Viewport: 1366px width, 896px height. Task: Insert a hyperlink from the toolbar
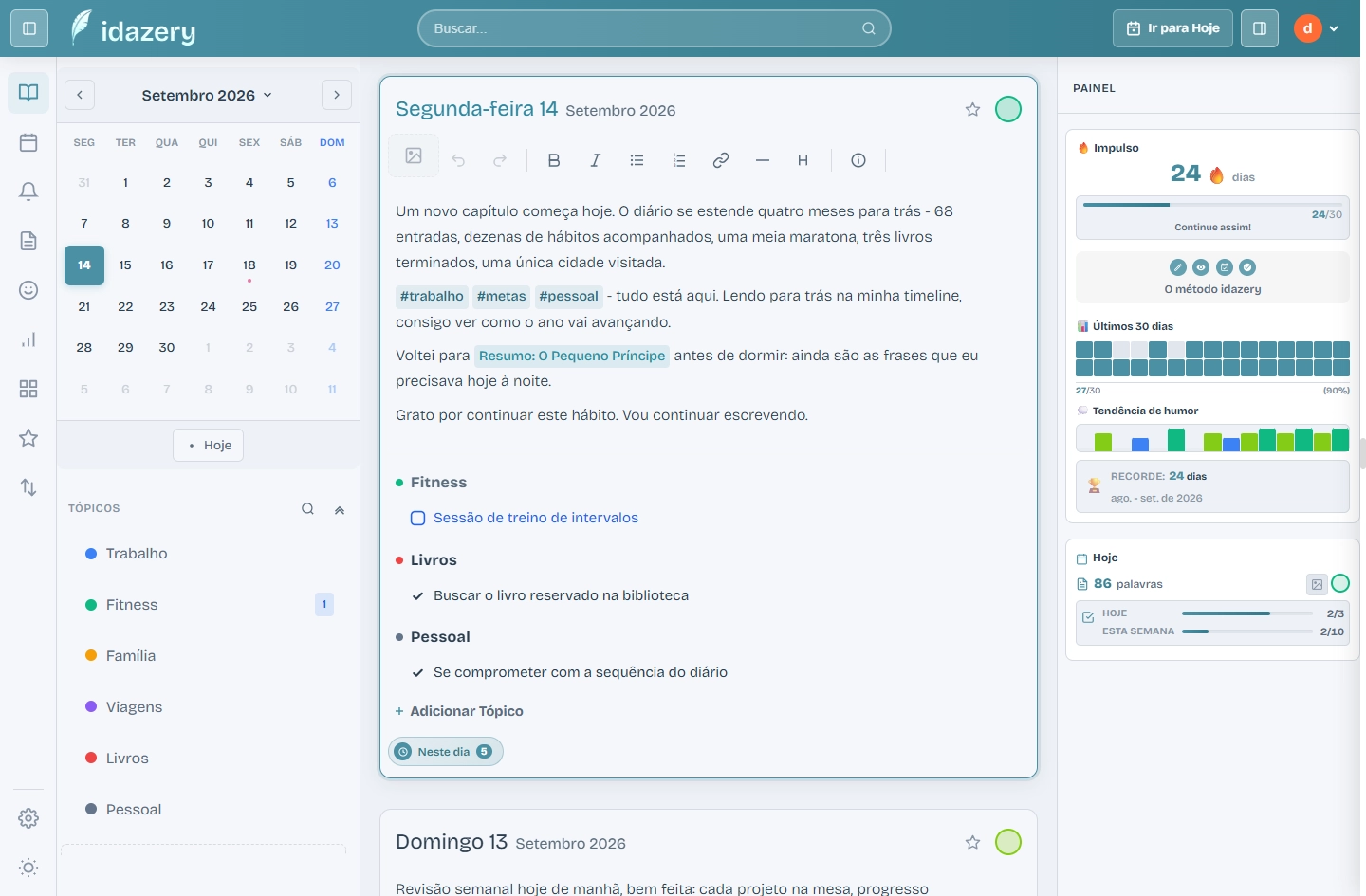721,160
